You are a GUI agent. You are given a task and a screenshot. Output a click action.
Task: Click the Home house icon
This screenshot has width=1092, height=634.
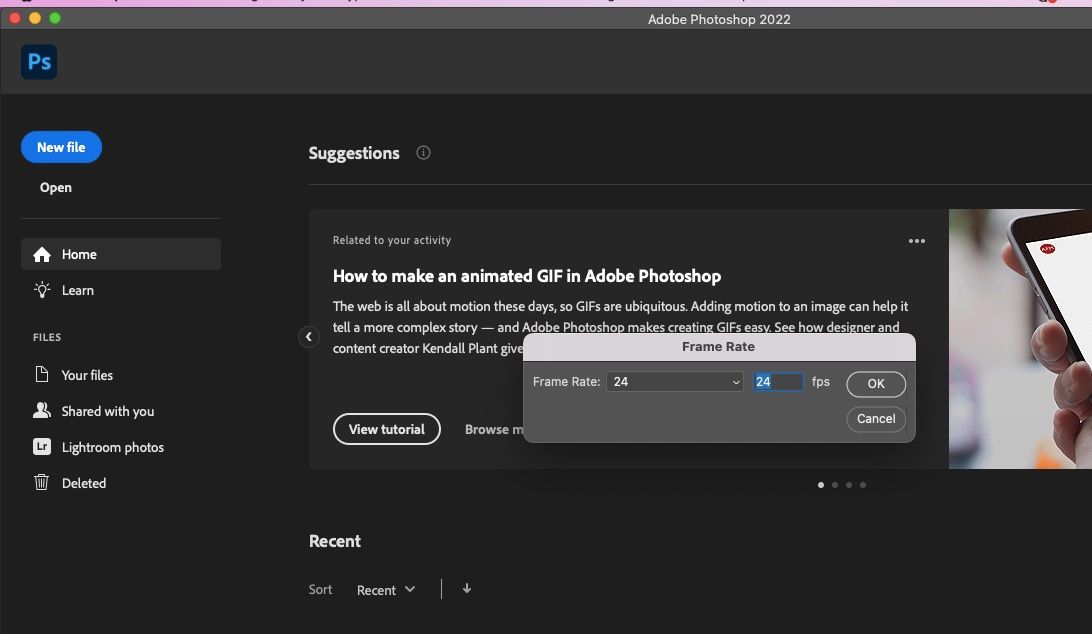click(x=42, y=255)
